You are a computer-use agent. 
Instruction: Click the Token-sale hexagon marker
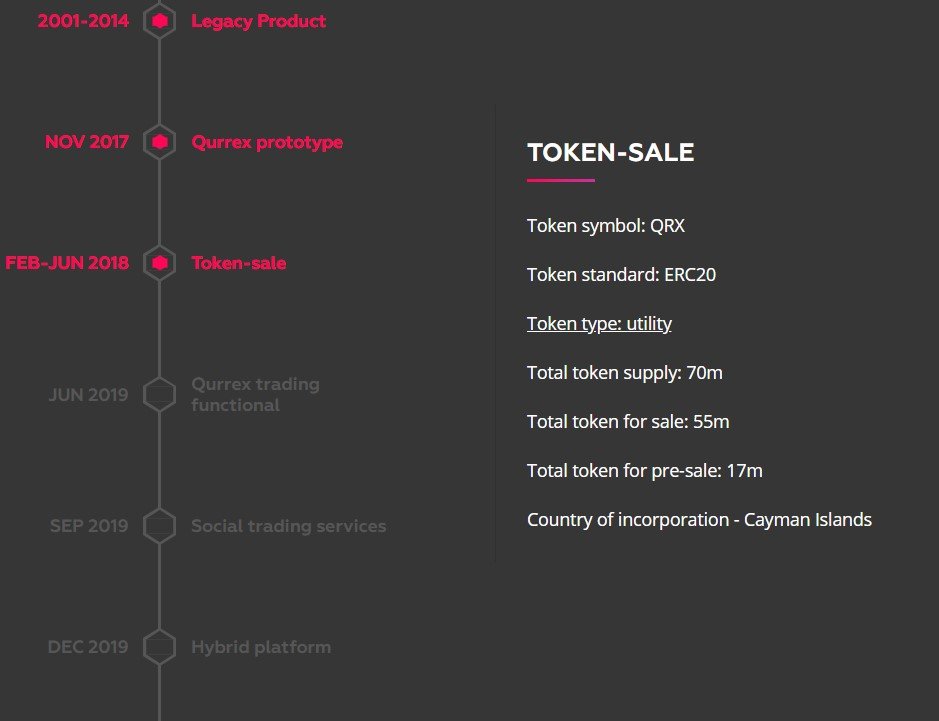click(159, 263)
